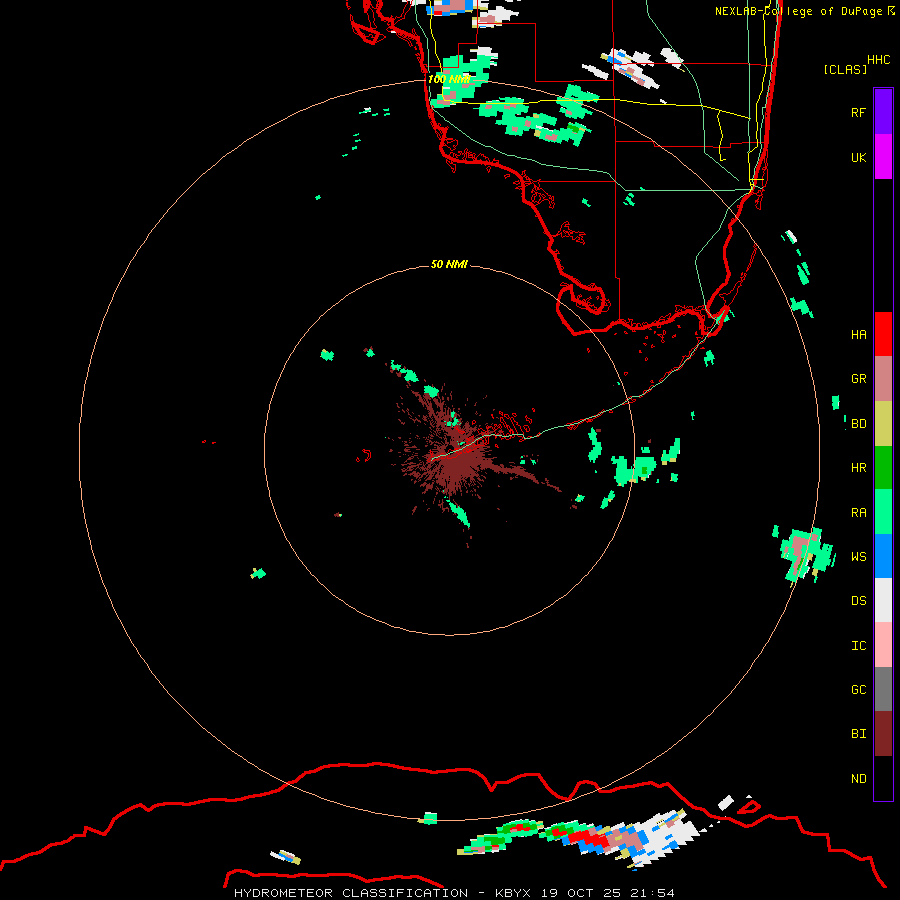Click the 100 NMI range ring label
The height and width of the screenshot is (900, 900).
point(449,79)
